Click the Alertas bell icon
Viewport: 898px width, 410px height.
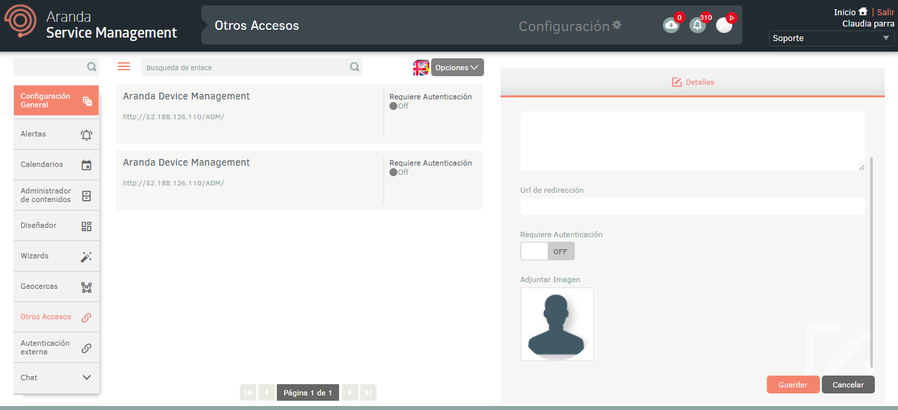pos(86,135)
